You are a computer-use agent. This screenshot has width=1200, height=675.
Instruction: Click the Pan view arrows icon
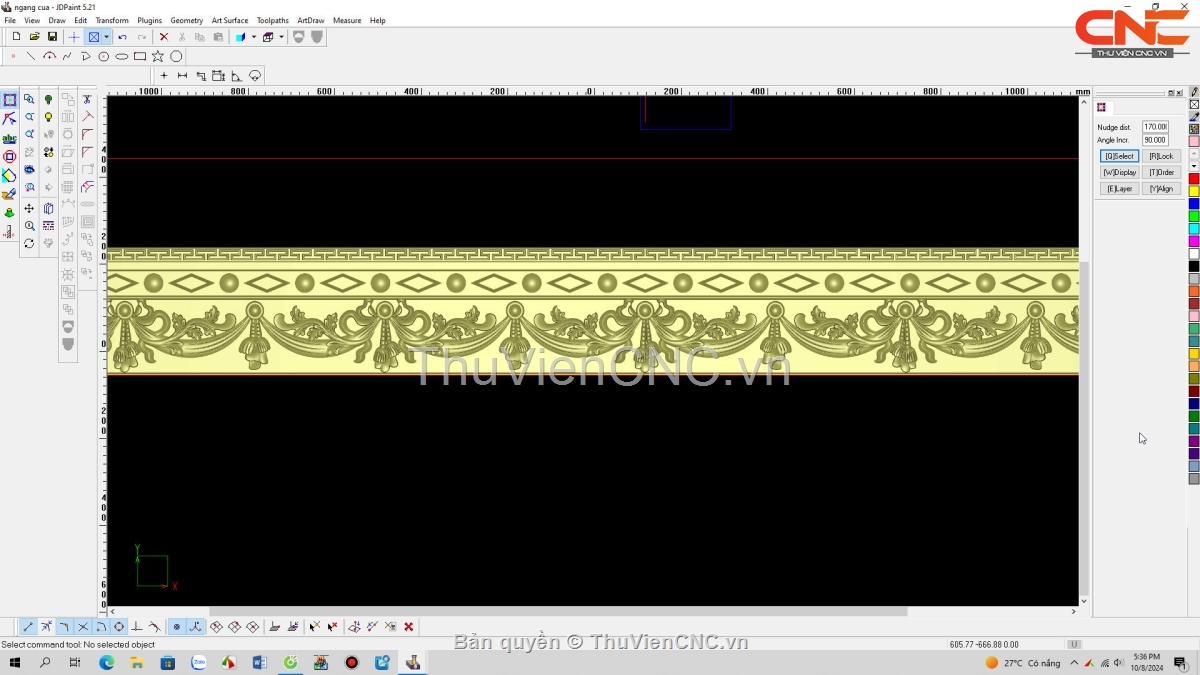point(29,209)
